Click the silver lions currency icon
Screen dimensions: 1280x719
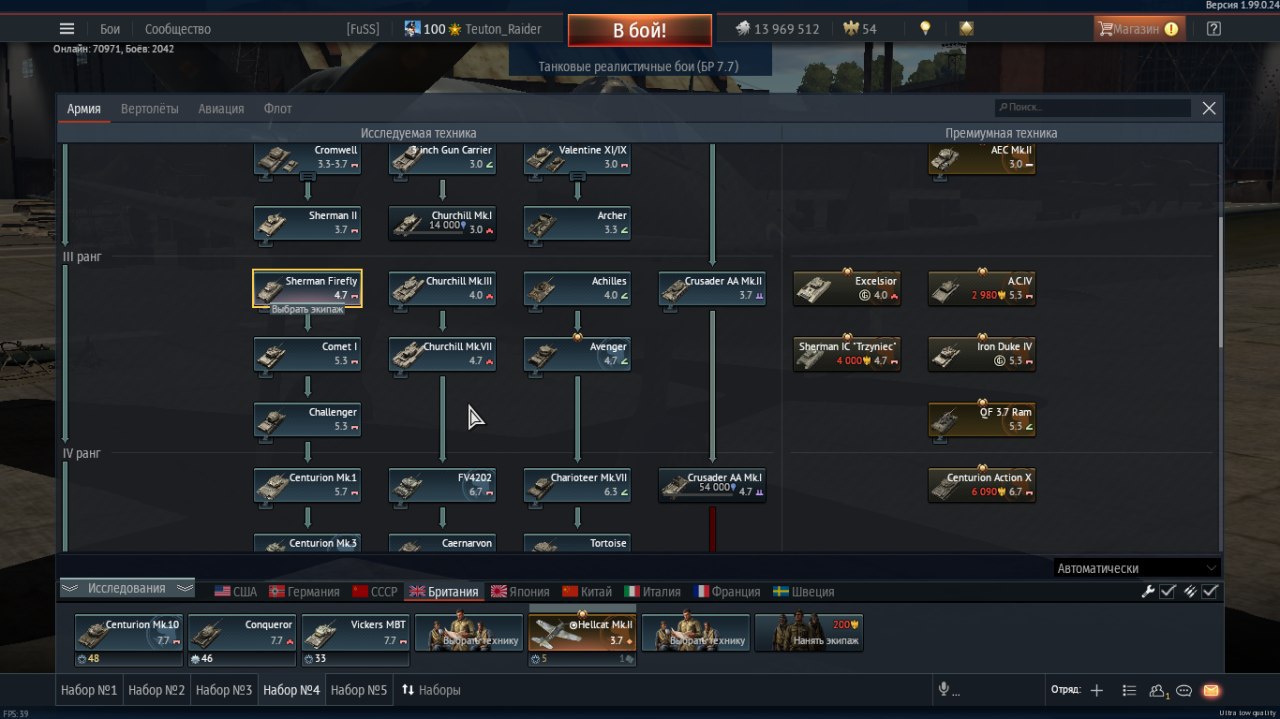[743, 29]
